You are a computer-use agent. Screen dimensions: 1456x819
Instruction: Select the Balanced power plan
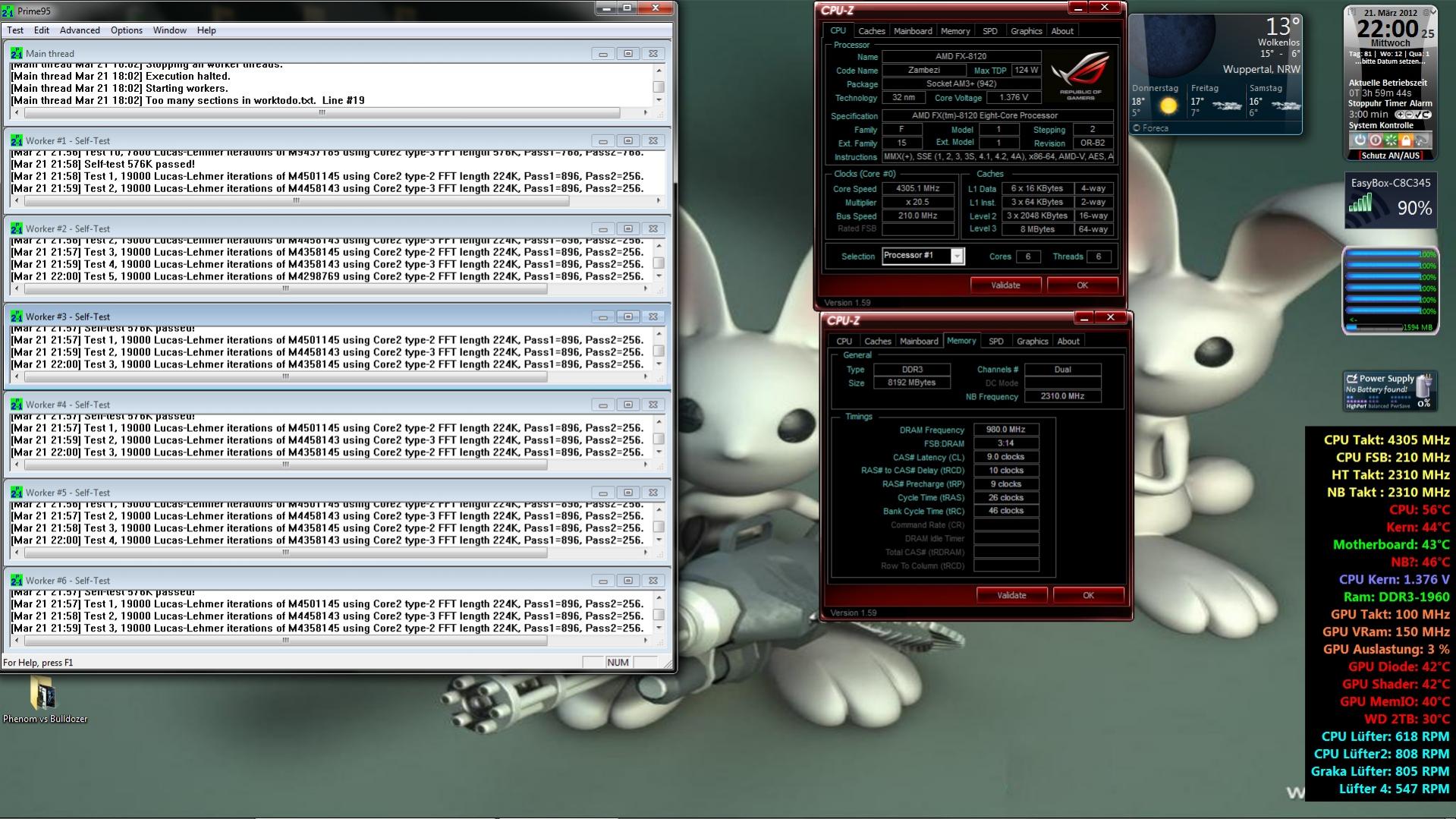1377,406
